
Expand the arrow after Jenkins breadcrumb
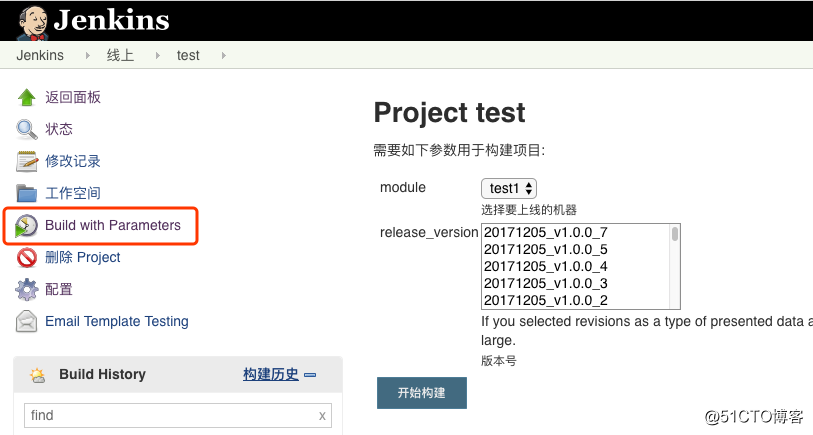(x=88, y=55)
